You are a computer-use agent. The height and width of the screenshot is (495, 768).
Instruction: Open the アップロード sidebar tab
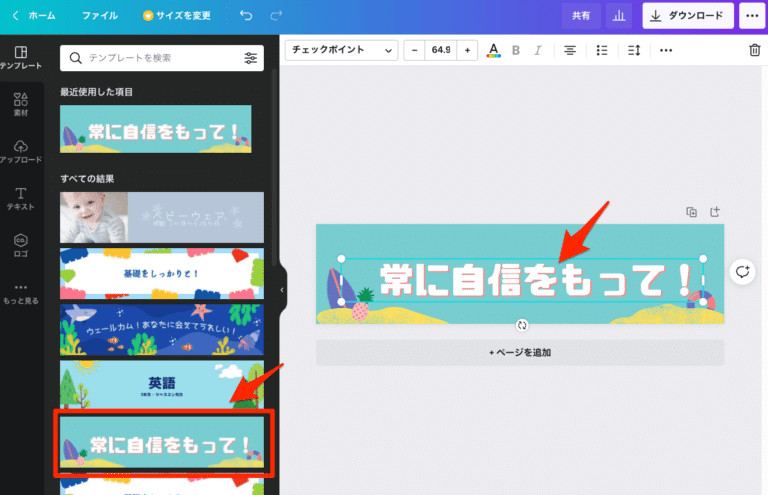[21, 151]
